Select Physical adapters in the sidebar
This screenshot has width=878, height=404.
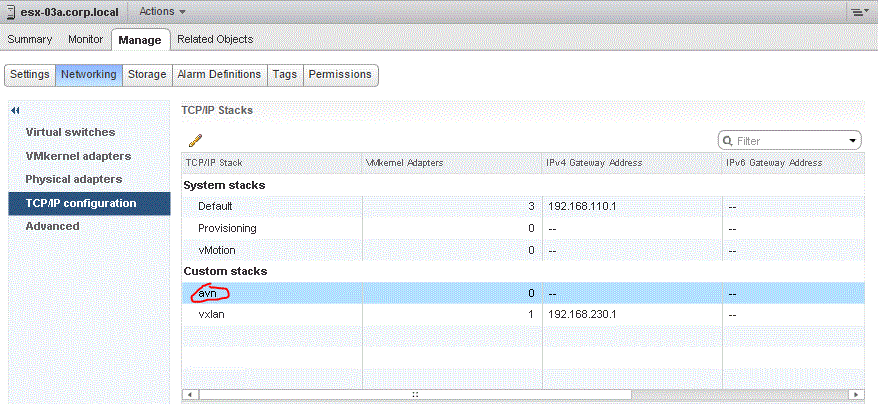click(73, 179)
